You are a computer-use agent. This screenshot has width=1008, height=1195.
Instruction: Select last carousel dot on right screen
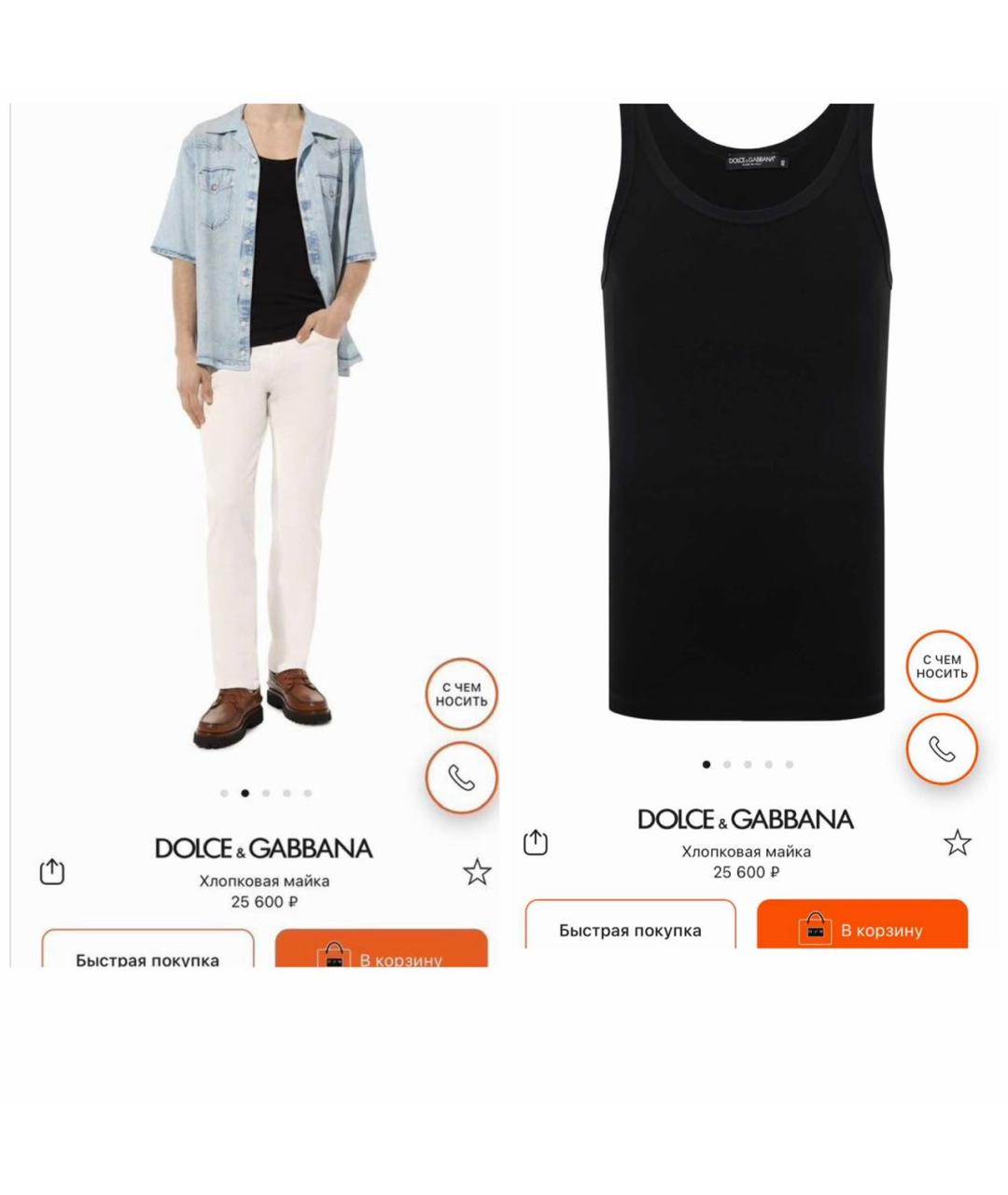(789, 765)
